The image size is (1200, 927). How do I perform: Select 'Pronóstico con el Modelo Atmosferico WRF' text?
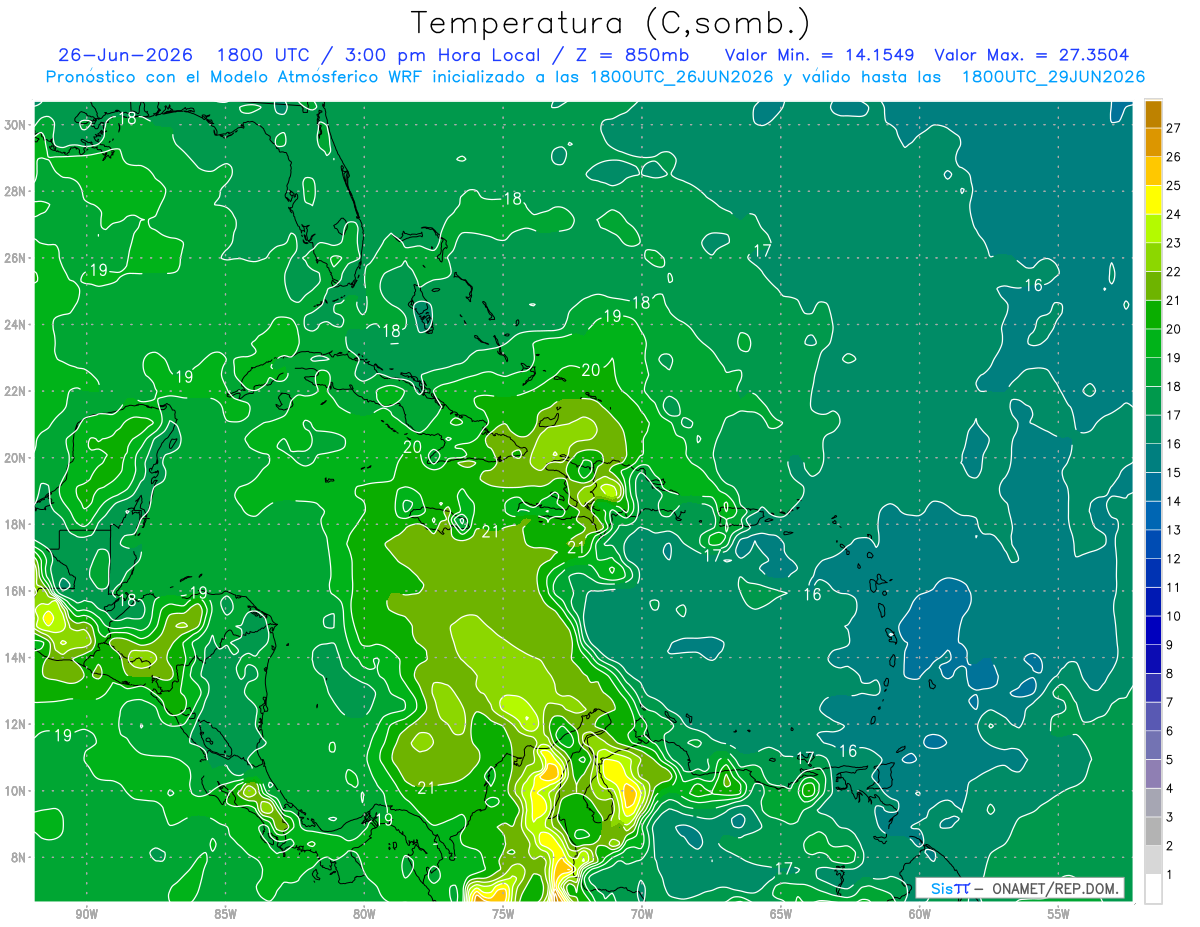click(x=237, y=77)
